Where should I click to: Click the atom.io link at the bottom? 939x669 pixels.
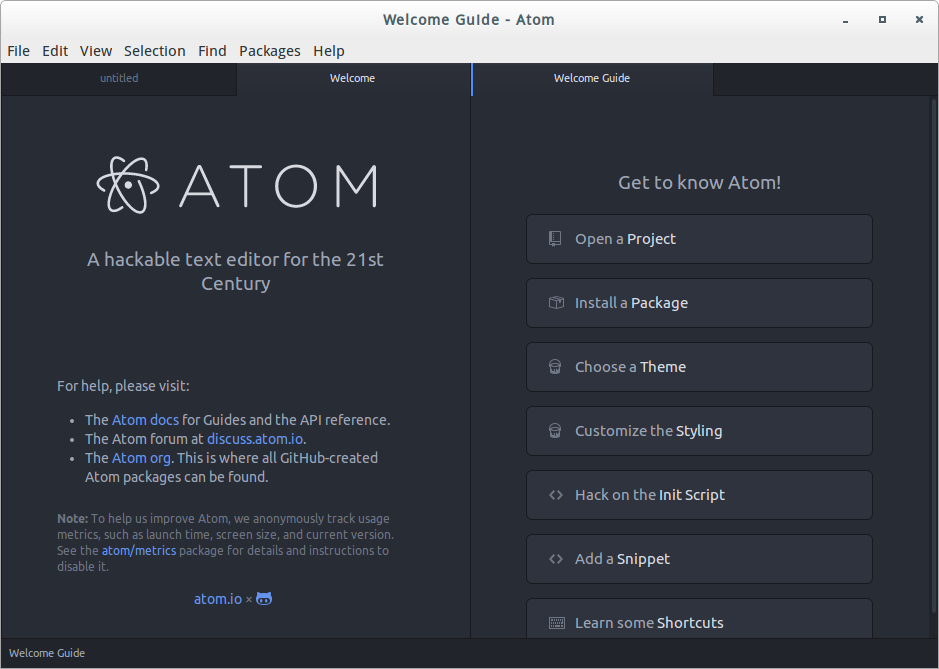(x=218, y=599)
